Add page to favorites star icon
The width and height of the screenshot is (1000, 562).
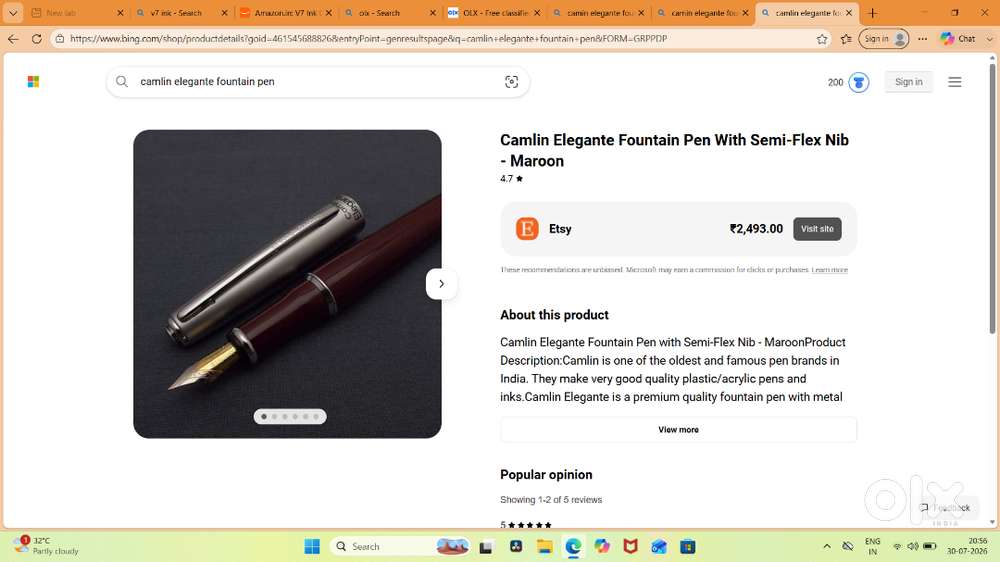pos(821,39)
